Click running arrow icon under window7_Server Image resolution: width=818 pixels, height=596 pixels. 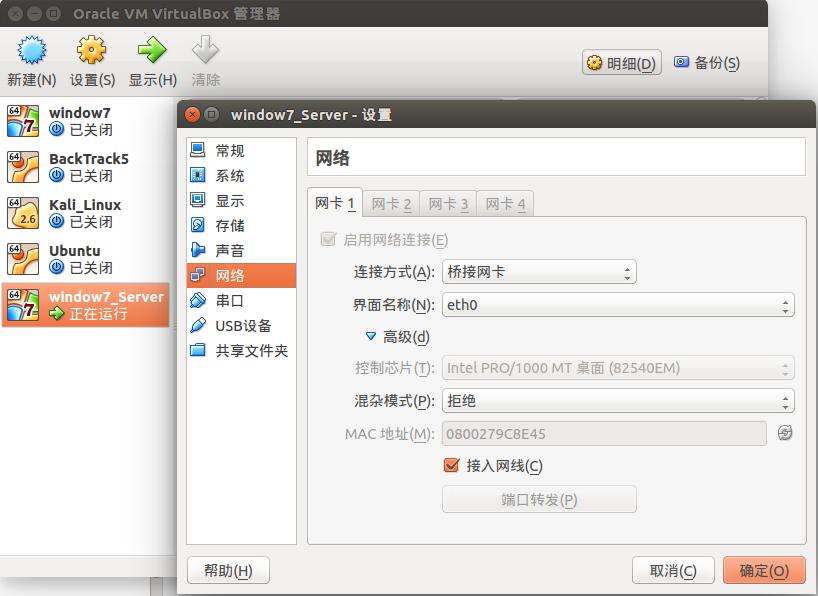click(x=56, y=313)
